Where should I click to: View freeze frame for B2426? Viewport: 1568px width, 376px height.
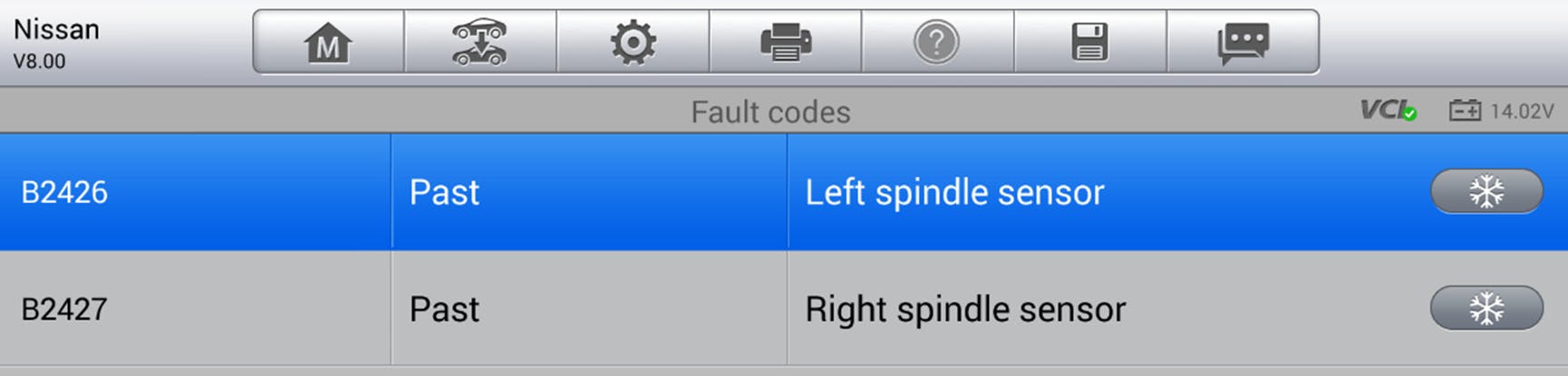[x=1486, y=192]
